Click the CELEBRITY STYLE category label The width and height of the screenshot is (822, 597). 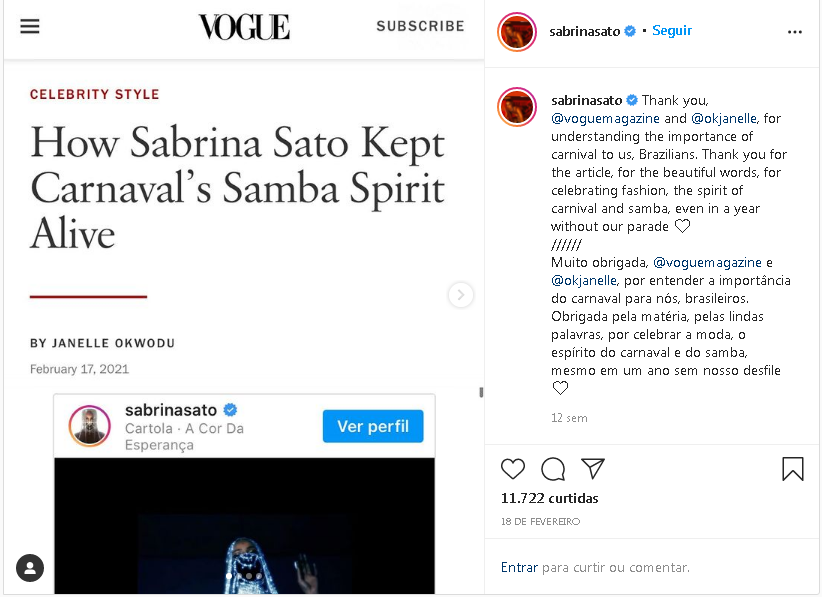tap(94, 94)
